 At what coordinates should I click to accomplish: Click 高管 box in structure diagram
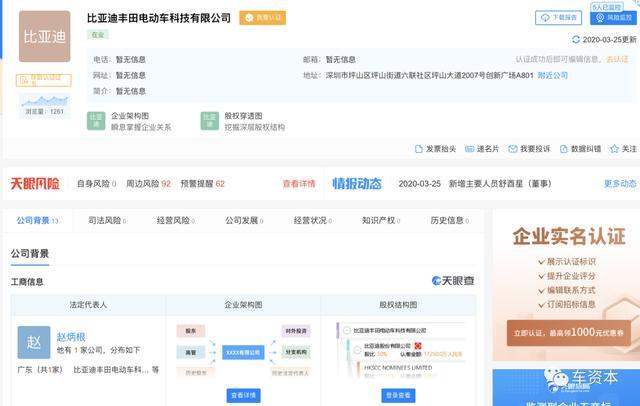point(191,352)
